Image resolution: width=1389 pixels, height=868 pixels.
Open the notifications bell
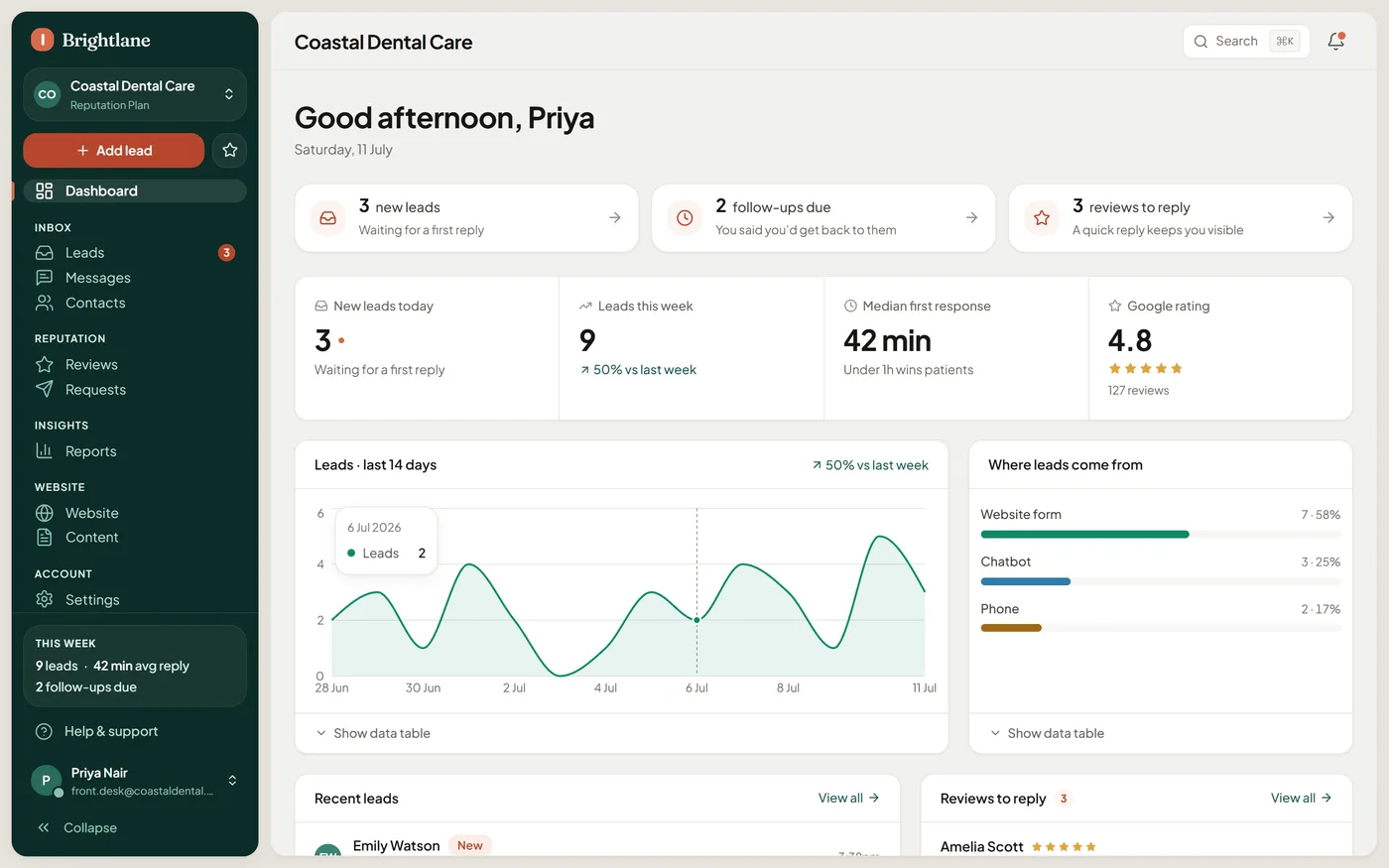pos(1335,41)
